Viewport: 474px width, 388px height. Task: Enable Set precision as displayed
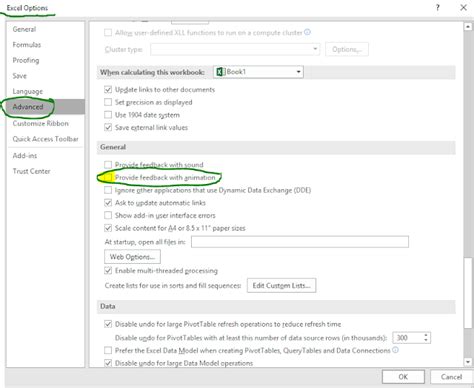[108, 102]
